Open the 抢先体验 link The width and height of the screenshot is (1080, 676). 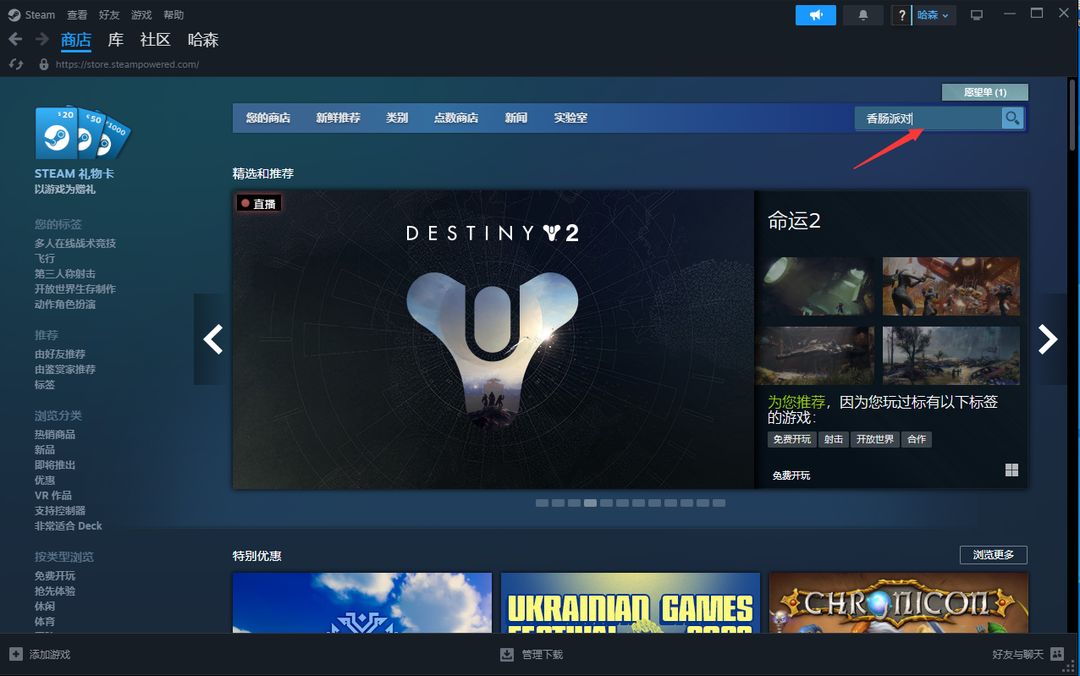55,591
